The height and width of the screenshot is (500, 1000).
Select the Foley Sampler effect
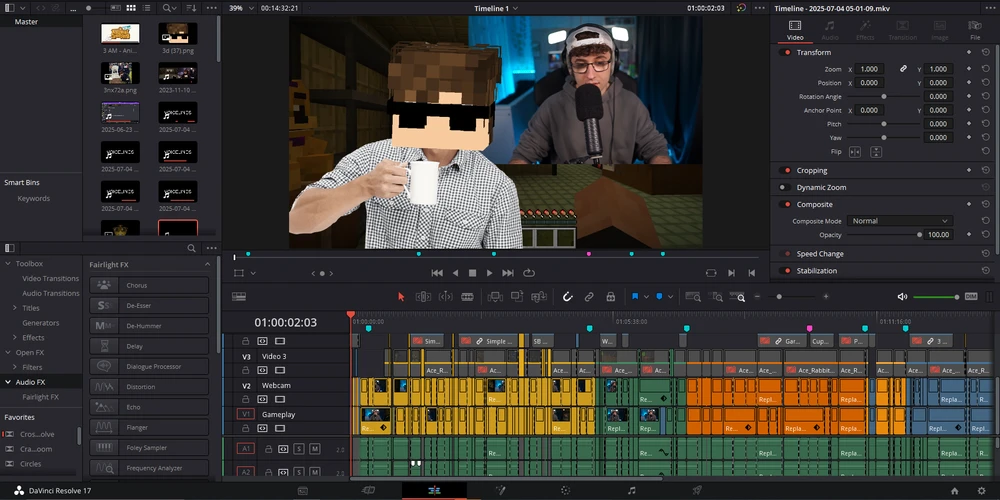[x=149, y=448]
